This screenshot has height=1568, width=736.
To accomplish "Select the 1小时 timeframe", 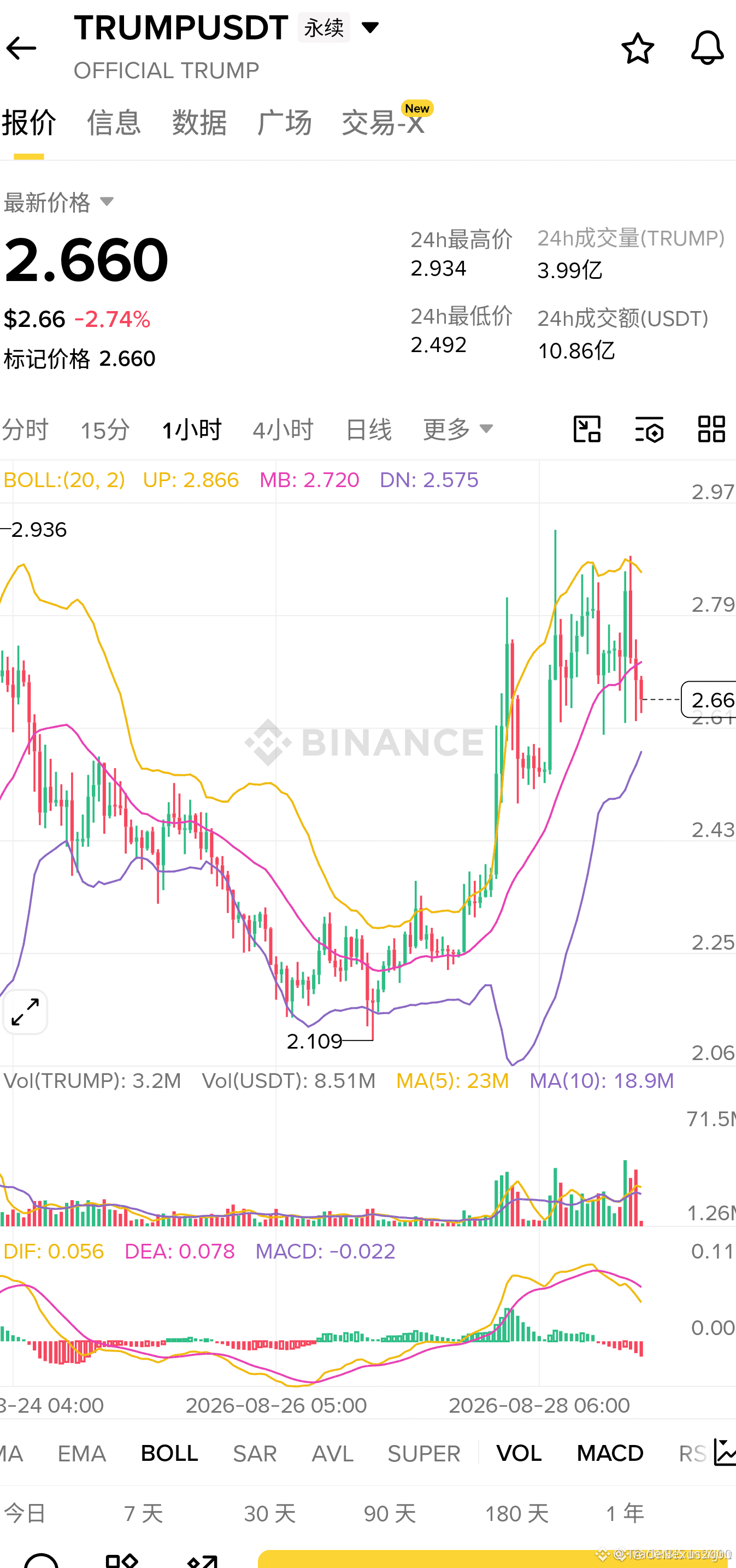I will (192, 430).
